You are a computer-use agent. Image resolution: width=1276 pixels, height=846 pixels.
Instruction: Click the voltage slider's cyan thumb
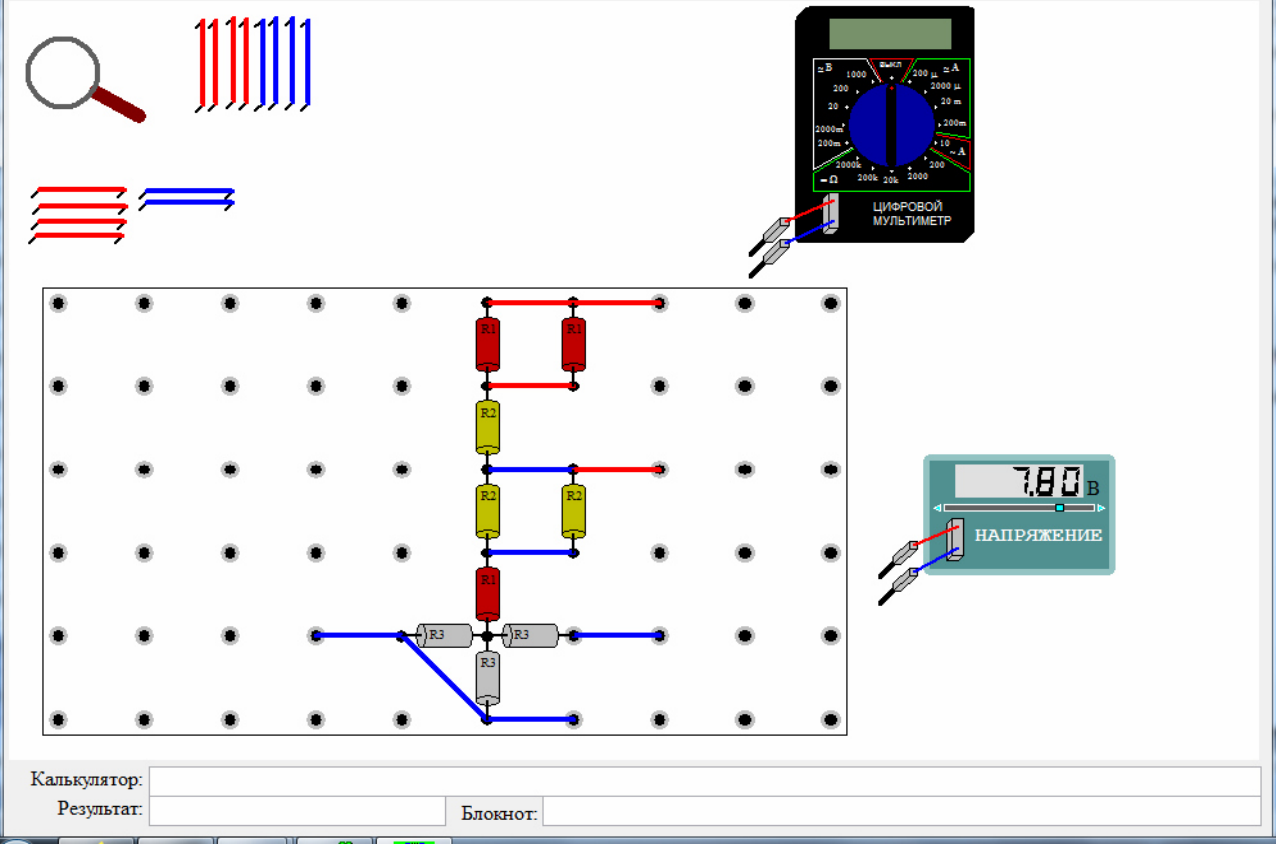pyautogui.click(x=1060, y=508)
